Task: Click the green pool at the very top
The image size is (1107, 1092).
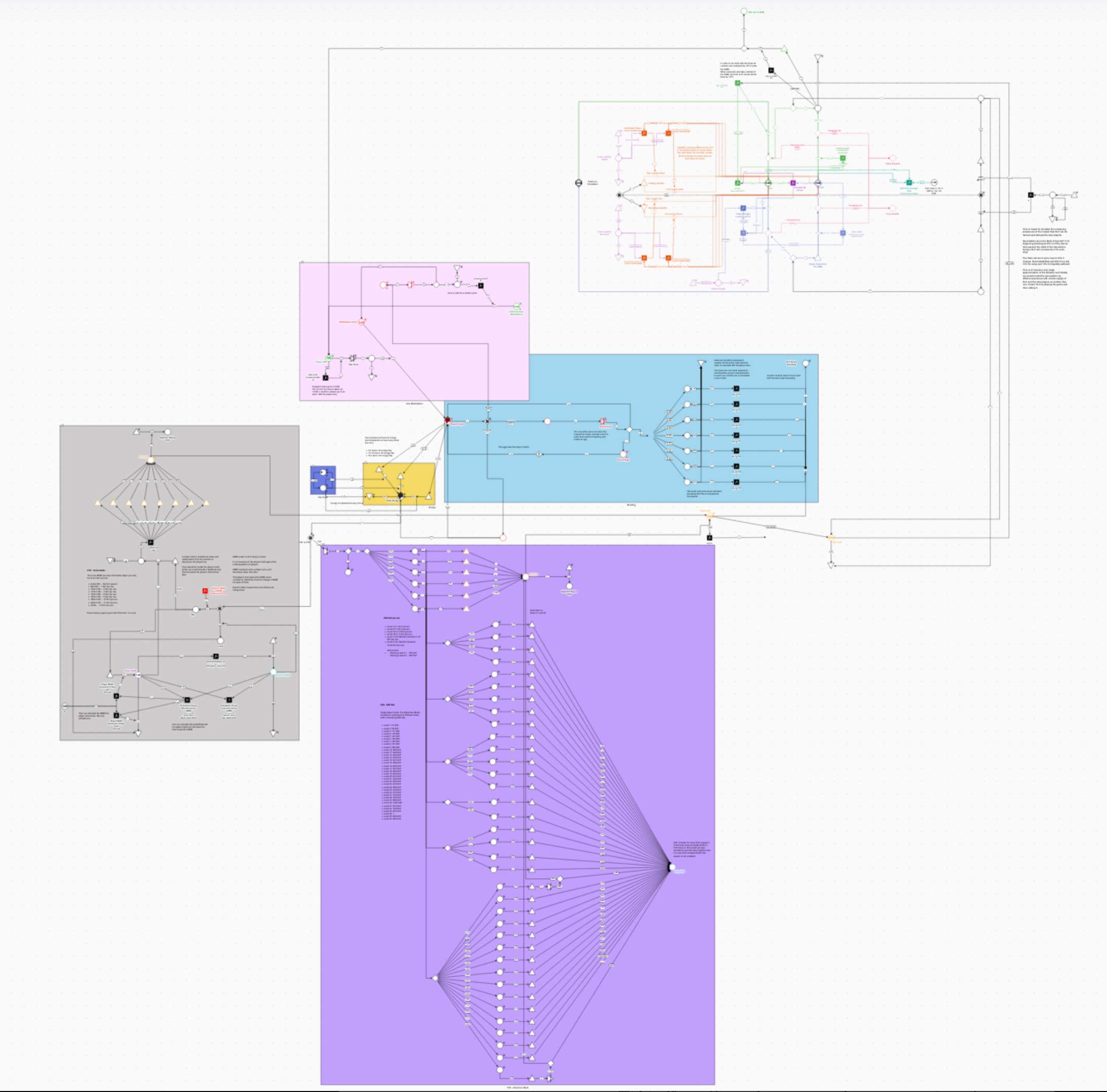Action: (744, 12)
